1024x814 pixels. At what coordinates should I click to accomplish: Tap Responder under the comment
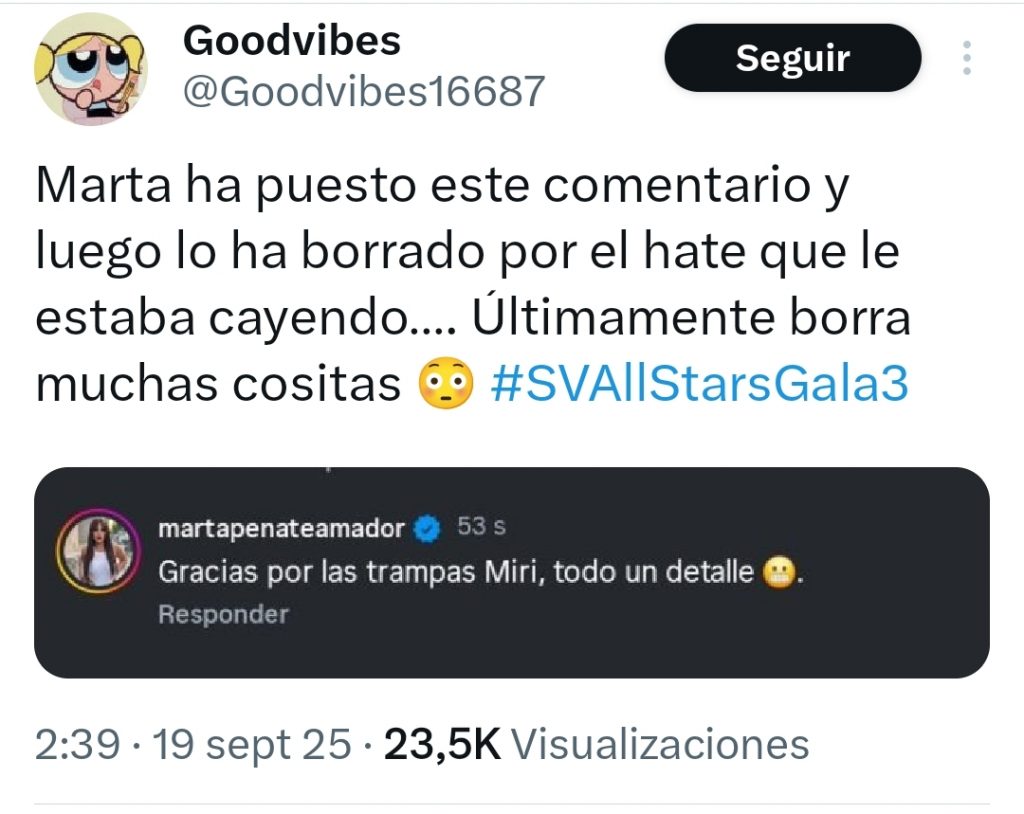point(223,614)
